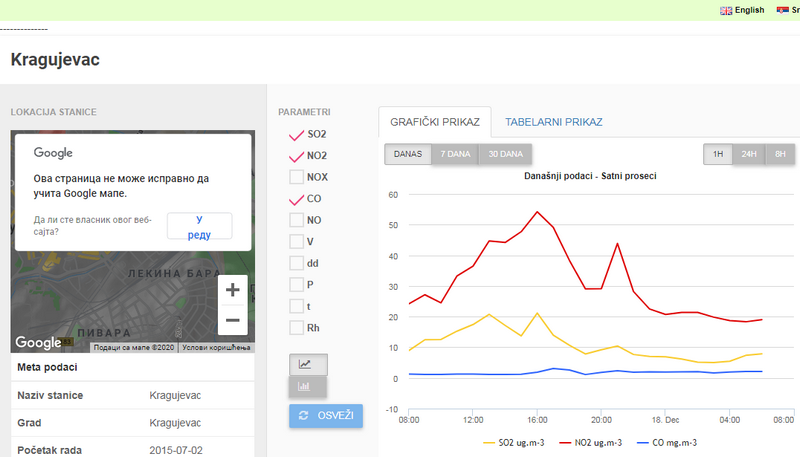Click the chart title Današnji podaci - Satni proseci

pyautogui.click(x=590, y=176)
